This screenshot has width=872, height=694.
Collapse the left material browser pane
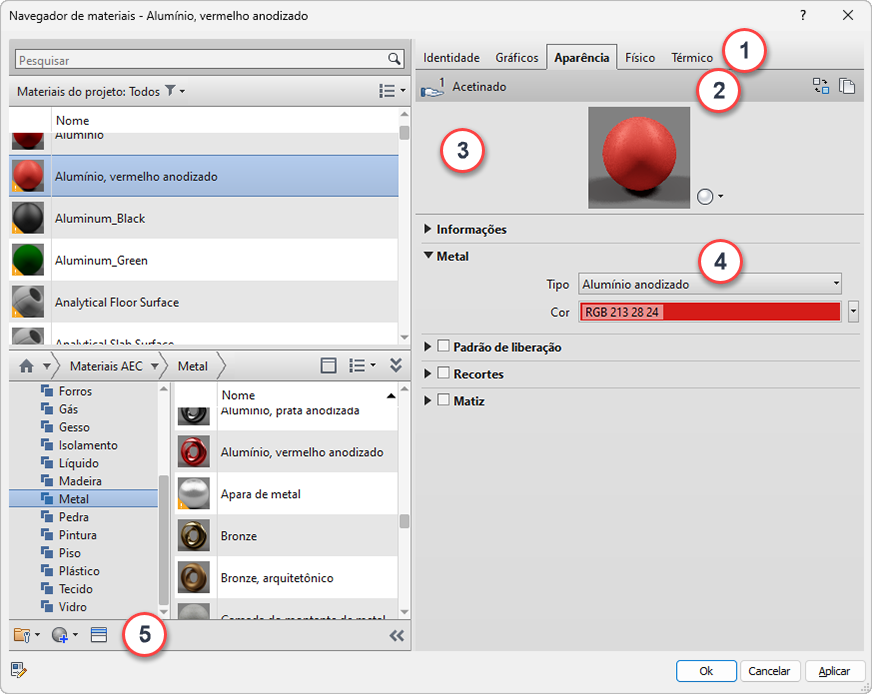pos(397,636)
